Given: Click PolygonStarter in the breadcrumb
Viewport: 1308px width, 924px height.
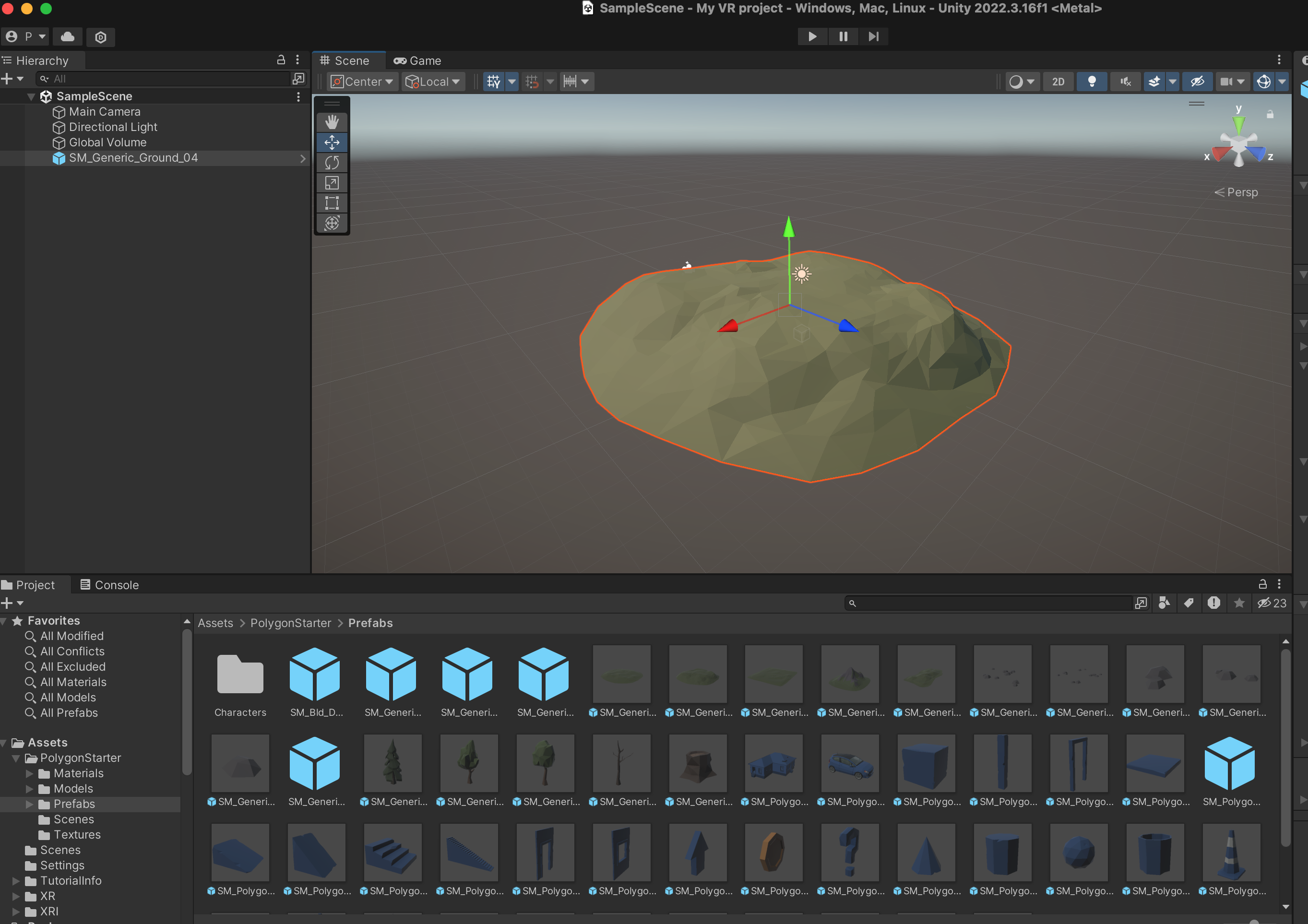Looking at the screenshot, I should [291, 623].
